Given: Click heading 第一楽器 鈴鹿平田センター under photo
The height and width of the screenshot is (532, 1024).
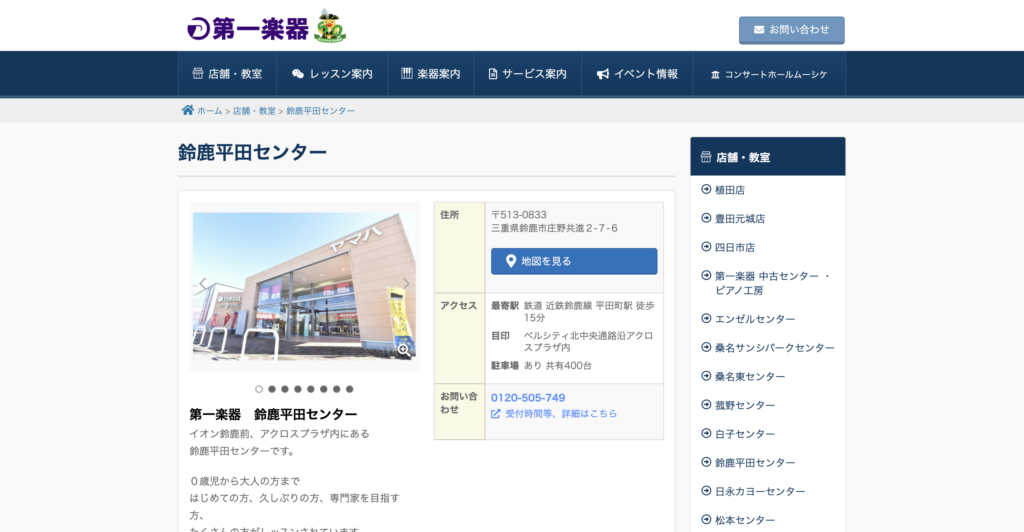Looking at the screenshot, I should 273,415.
